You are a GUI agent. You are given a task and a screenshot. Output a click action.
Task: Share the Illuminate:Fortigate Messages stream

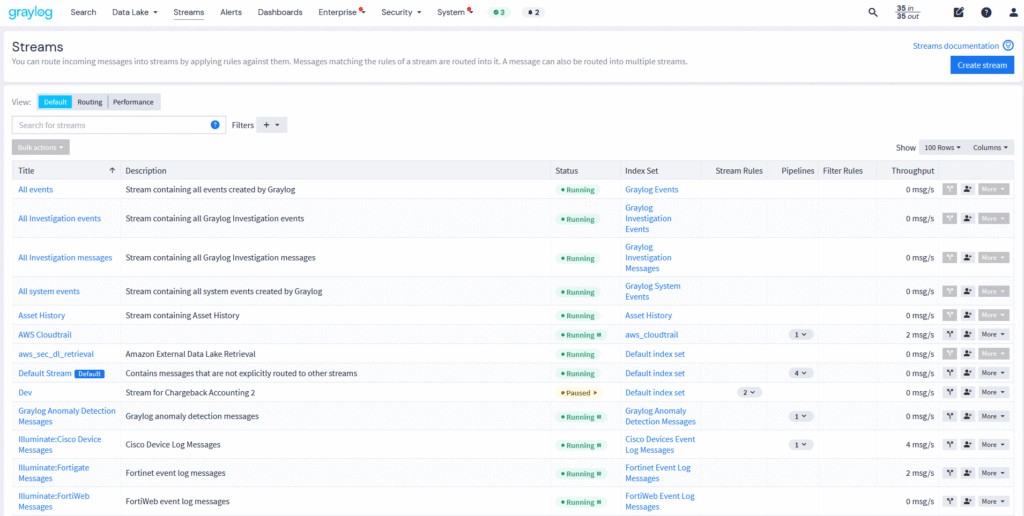(968, 473)
